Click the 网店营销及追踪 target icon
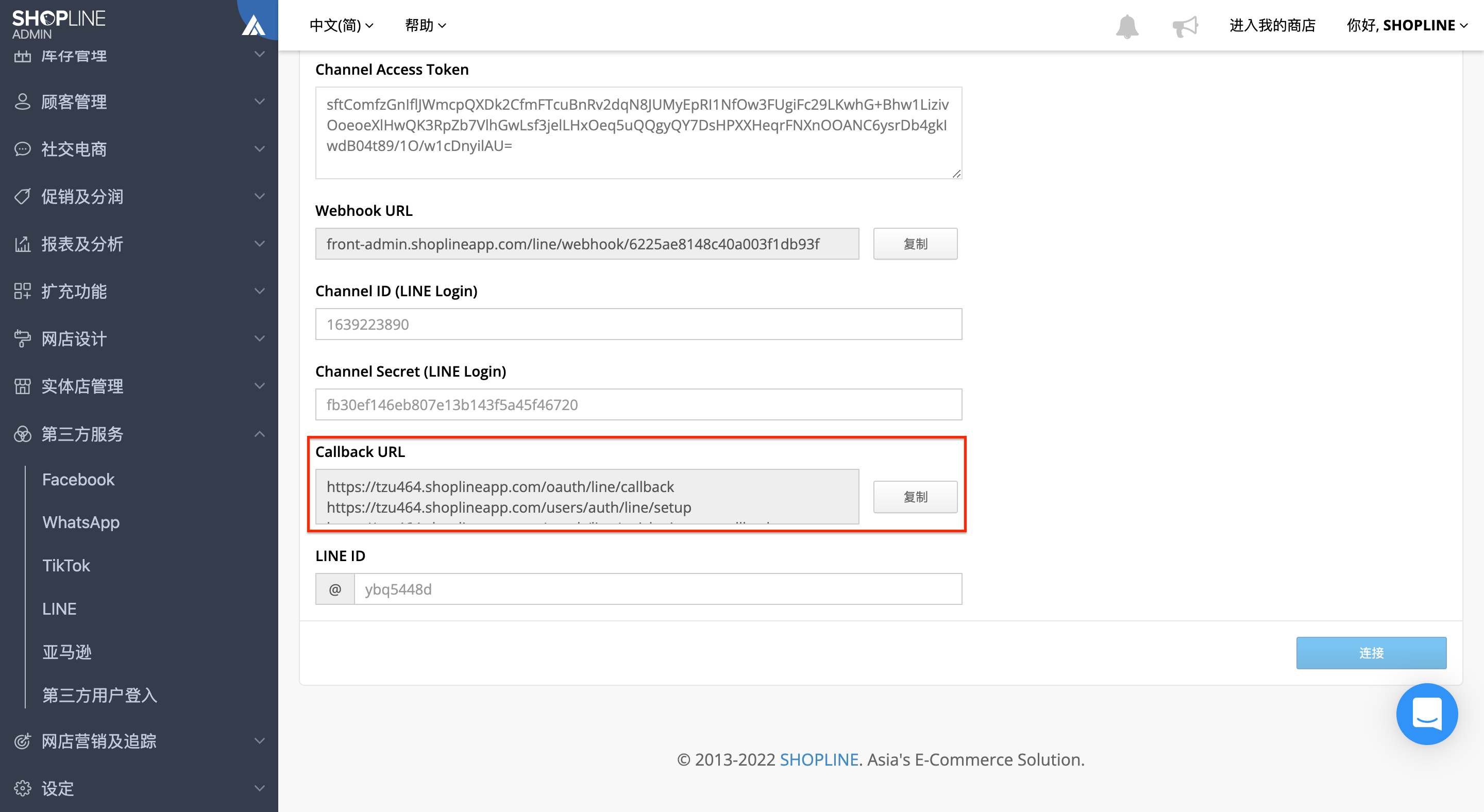The width and height of the screenshot is (1484, 812). pyautogui.click(x=22, y=740)
